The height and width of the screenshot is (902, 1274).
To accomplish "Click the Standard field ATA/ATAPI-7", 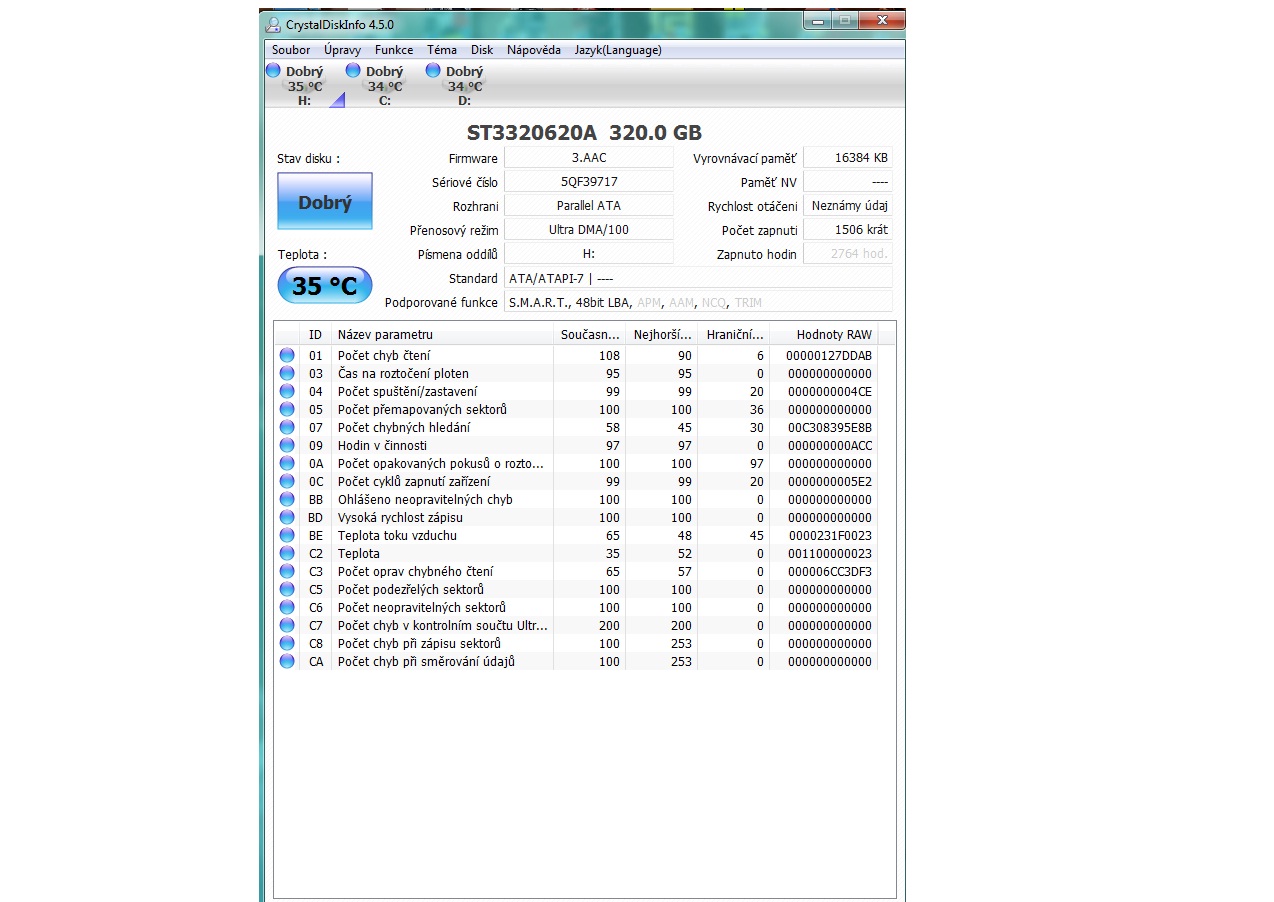I will coord(698,278).
